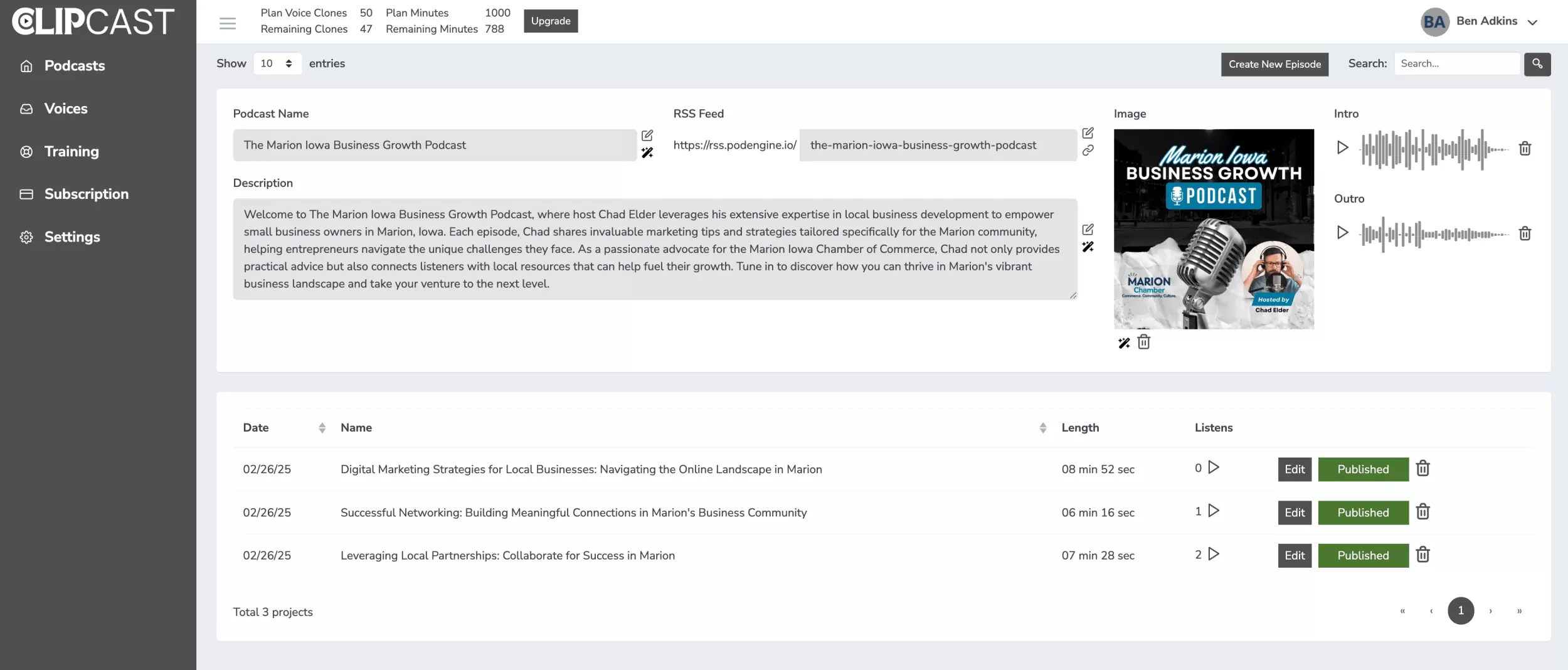Regenerate cover image with magic wand icon
This screenshot has height=670, width=1568.
[x=1123, y=343]
